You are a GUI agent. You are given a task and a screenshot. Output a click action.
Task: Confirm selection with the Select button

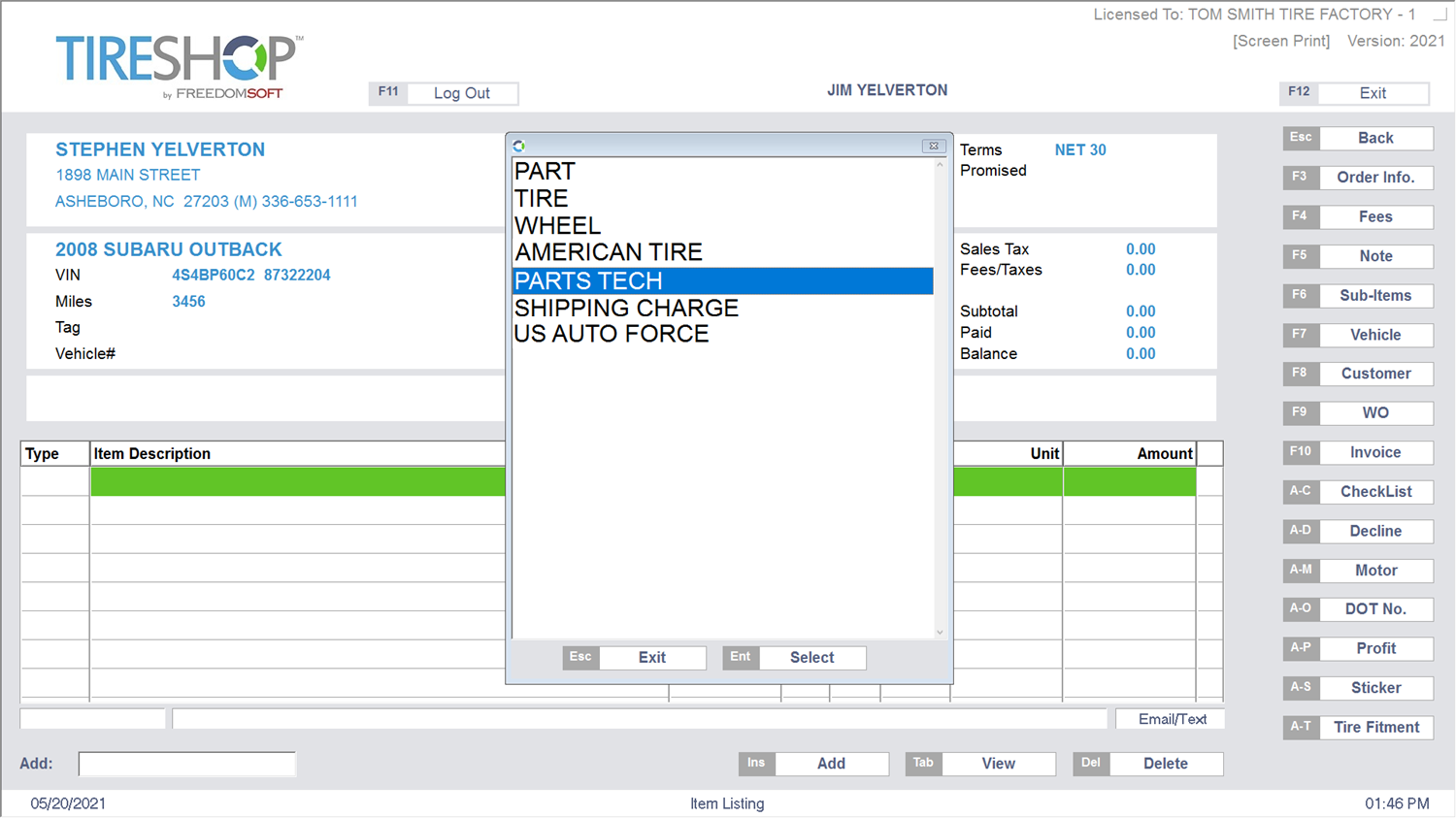click(811, 658)
